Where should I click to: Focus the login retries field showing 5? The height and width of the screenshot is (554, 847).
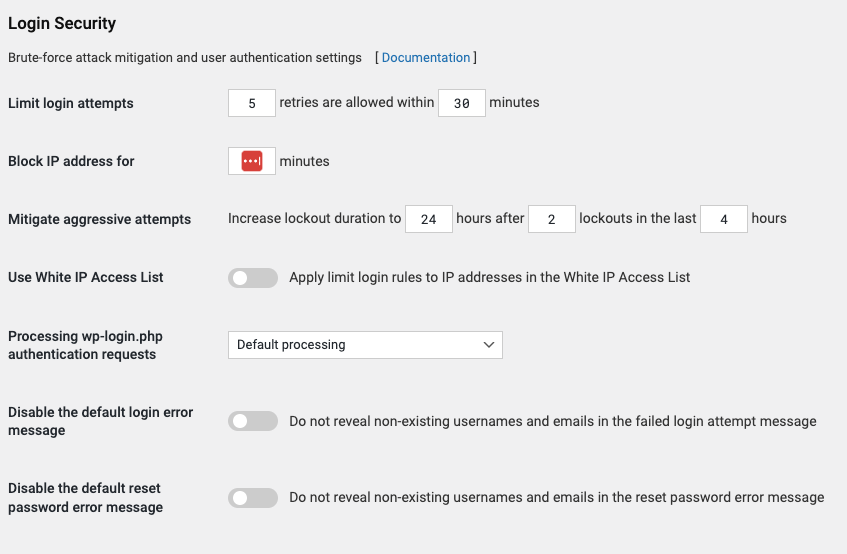pos(252,103)
